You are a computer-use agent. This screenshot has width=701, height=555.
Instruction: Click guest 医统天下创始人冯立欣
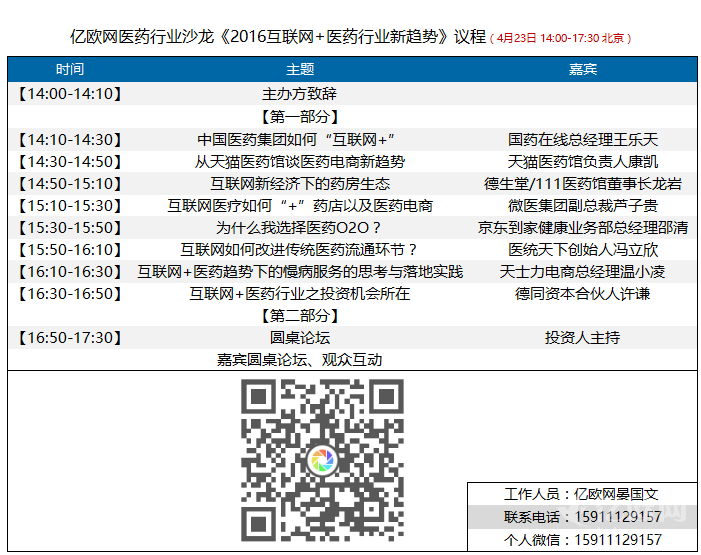click(x=583, y=250)
